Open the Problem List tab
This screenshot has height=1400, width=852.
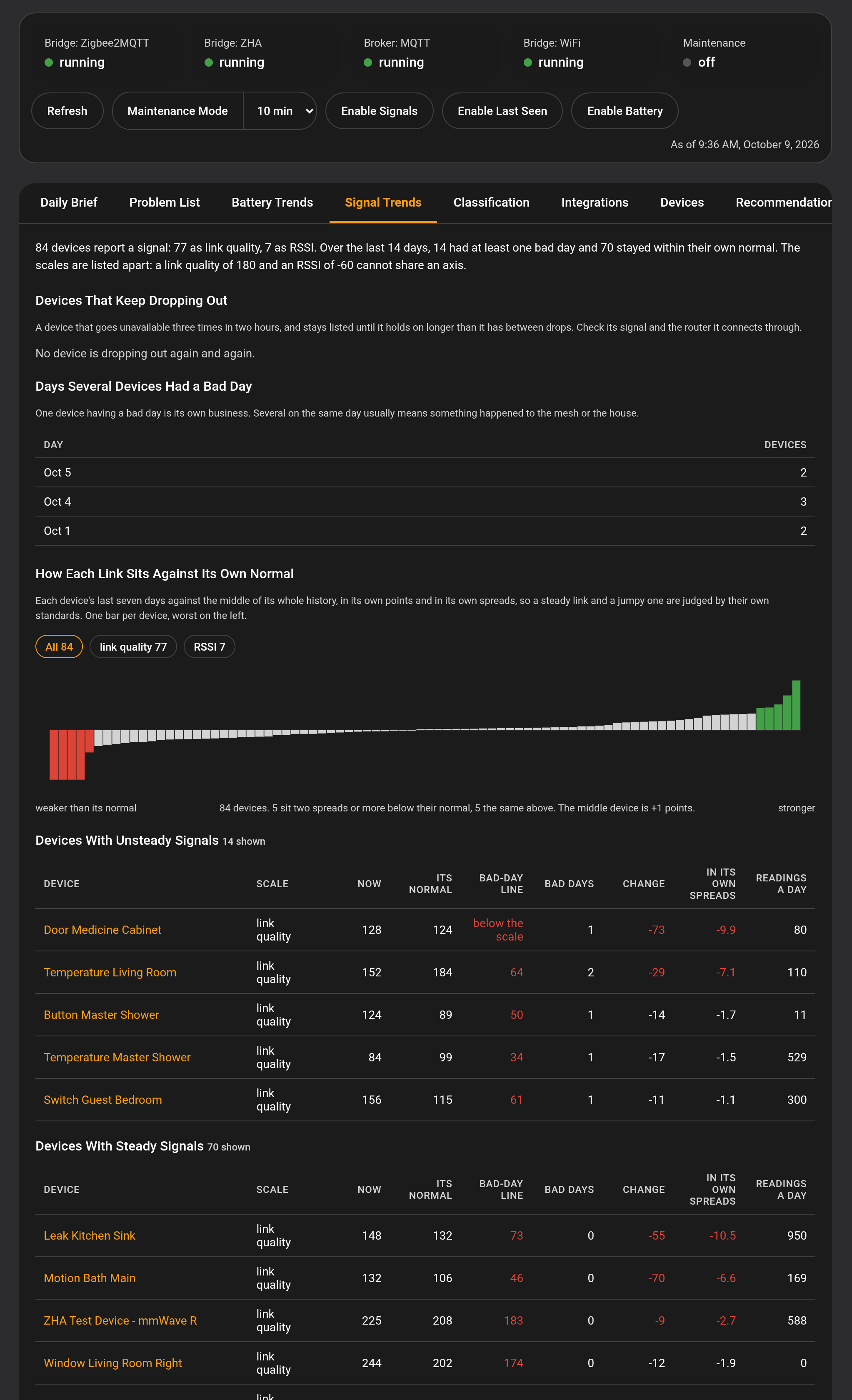(x=164, y=202)
